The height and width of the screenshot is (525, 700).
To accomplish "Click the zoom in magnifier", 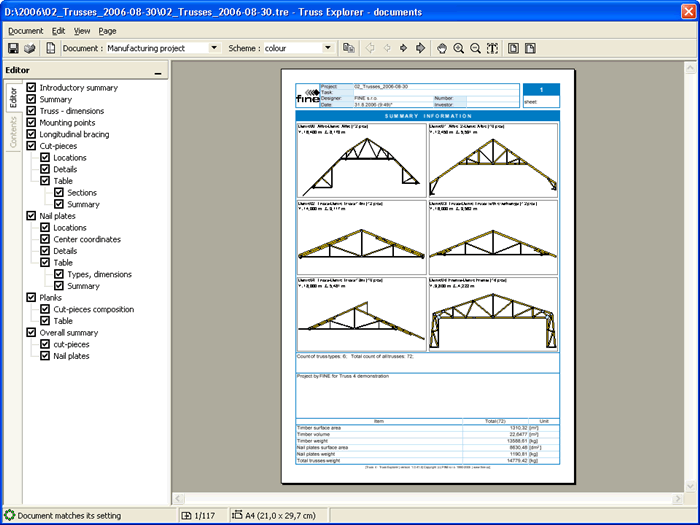I will click(x=458, y=48).
